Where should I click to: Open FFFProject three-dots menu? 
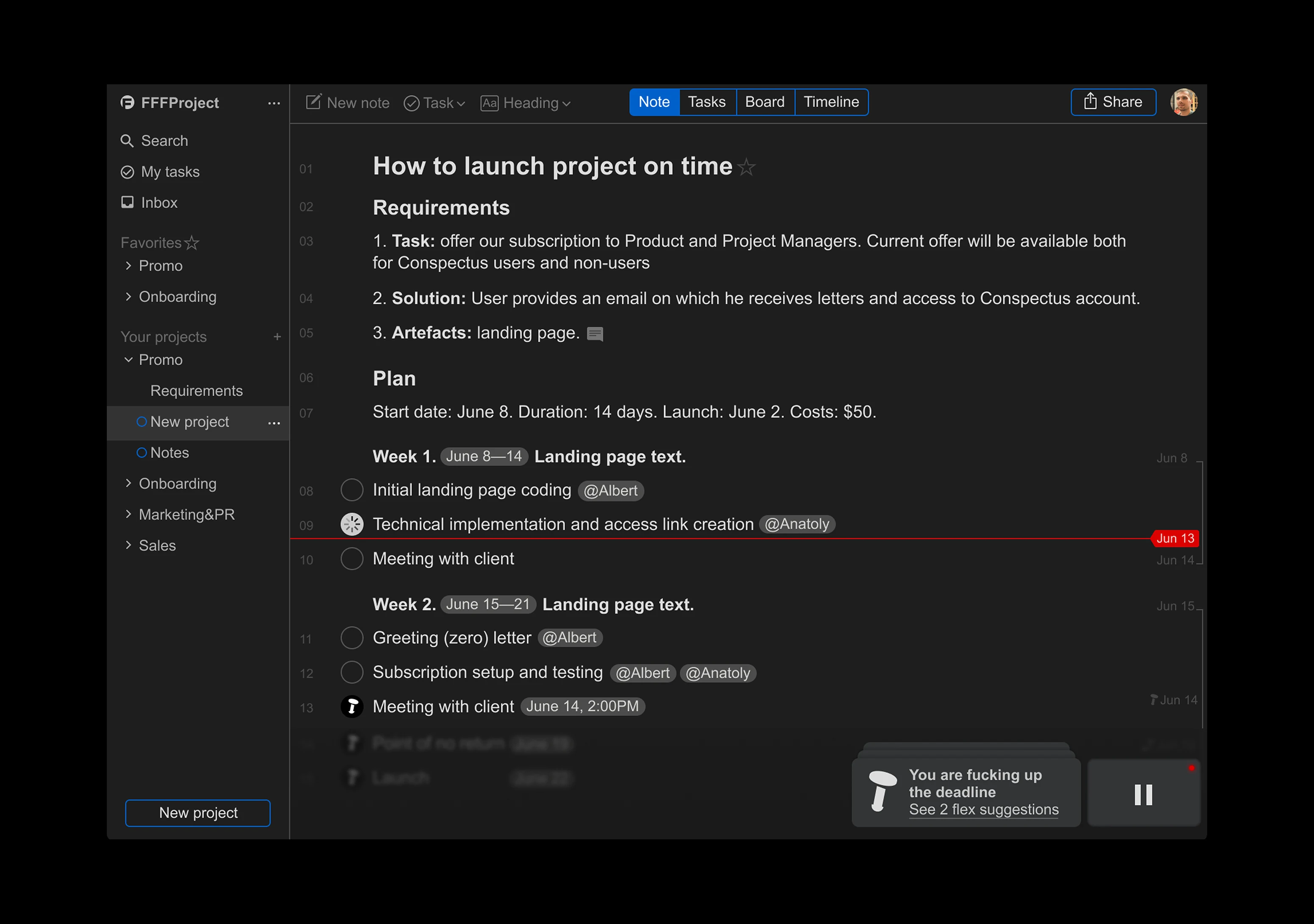pyautogui.click(x=274, y=103)
